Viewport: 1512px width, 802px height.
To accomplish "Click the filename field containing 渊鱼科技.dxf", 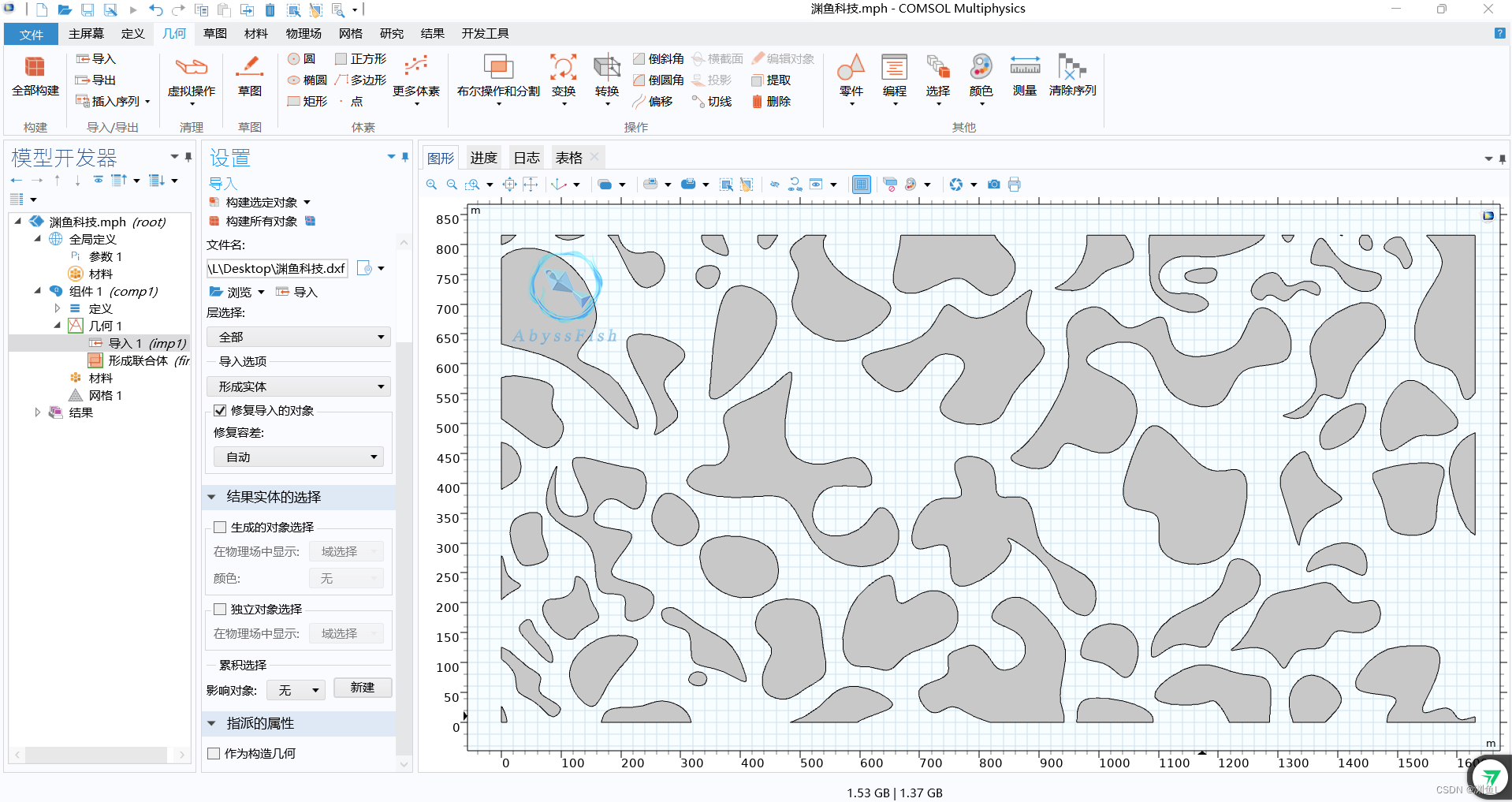I will (x=277, y=269).
